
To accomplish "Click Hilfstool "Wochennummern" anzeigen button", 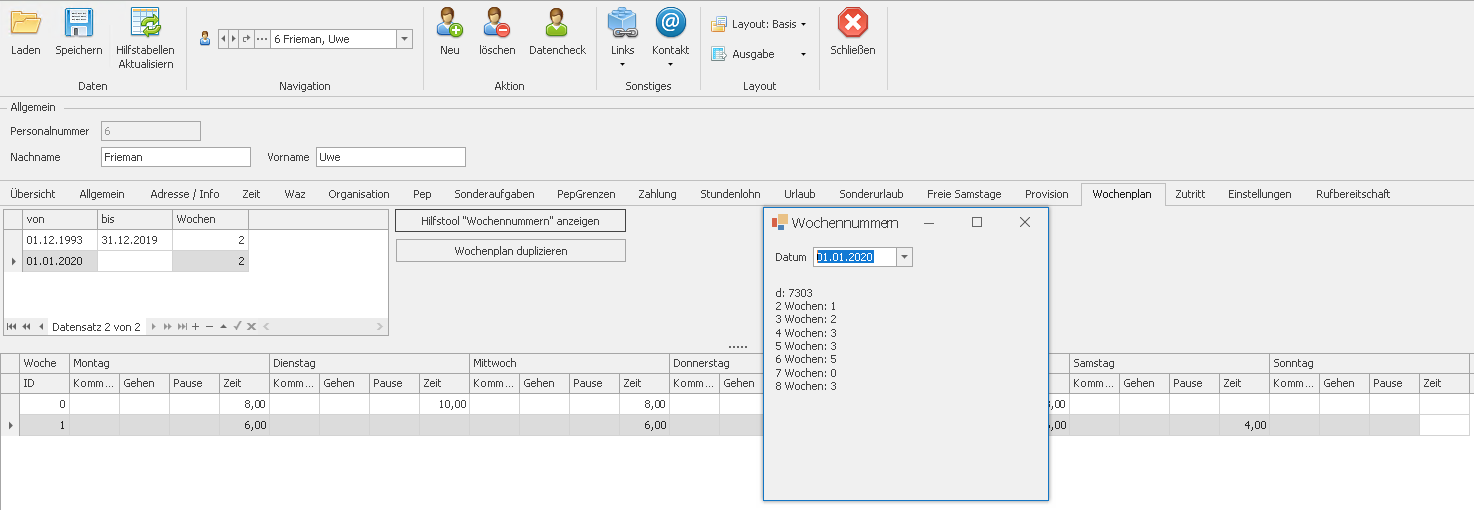I will click(x=510, y=221).
